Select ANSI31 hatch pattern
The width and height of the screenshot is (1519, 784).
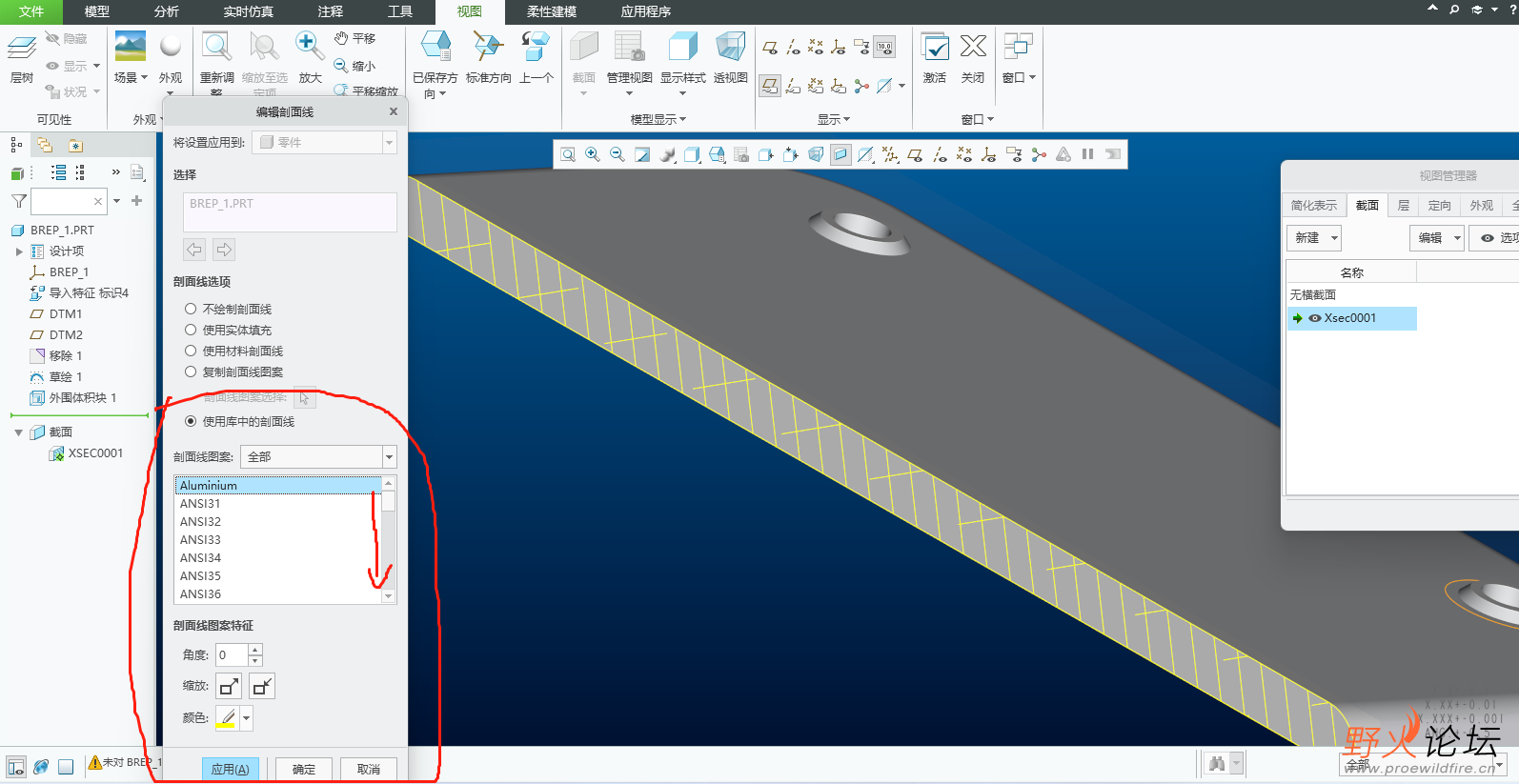[279, 504]
